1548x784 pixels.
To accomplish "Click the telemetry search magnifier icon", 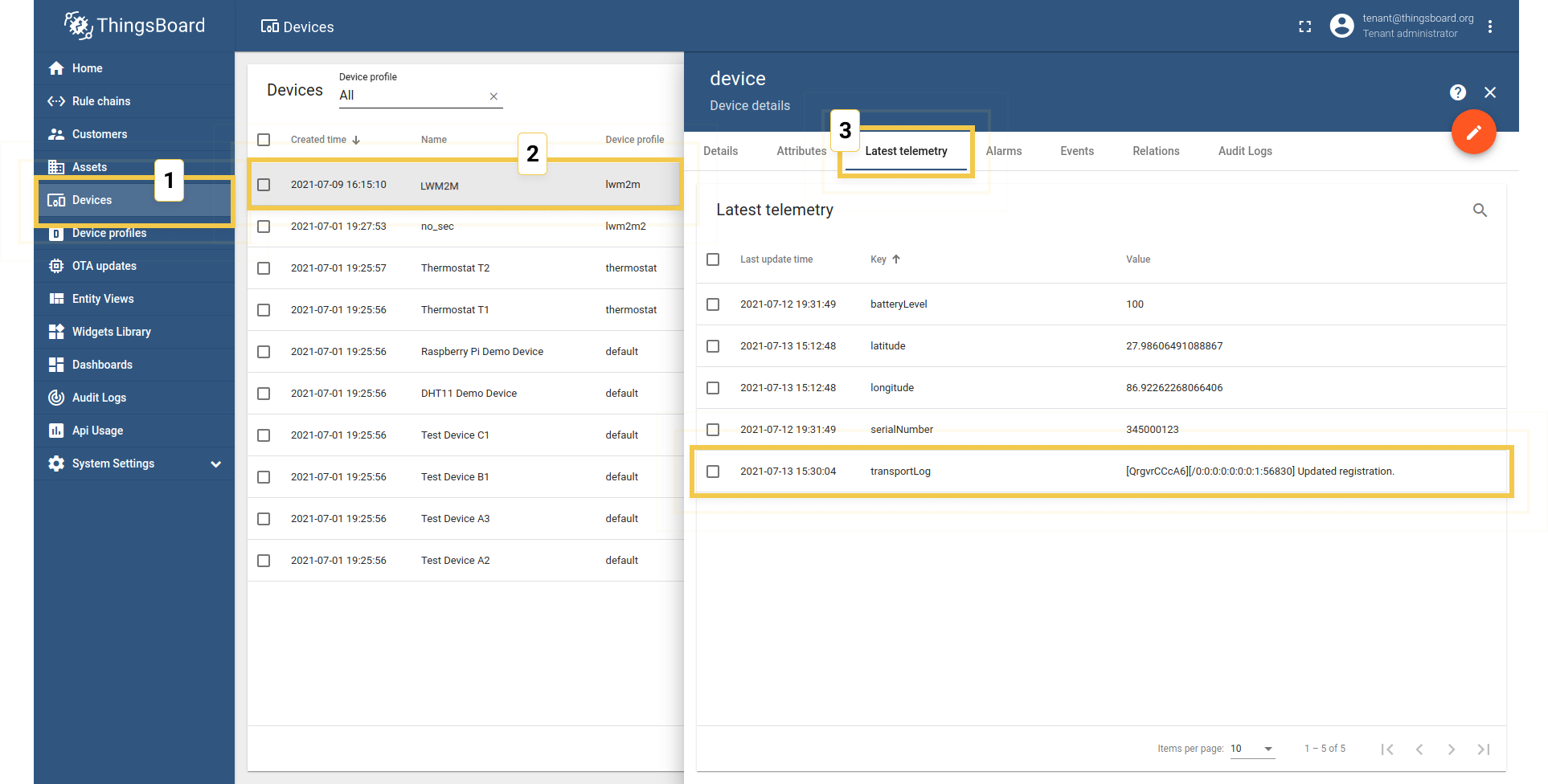I will (x=1479, y=210).
